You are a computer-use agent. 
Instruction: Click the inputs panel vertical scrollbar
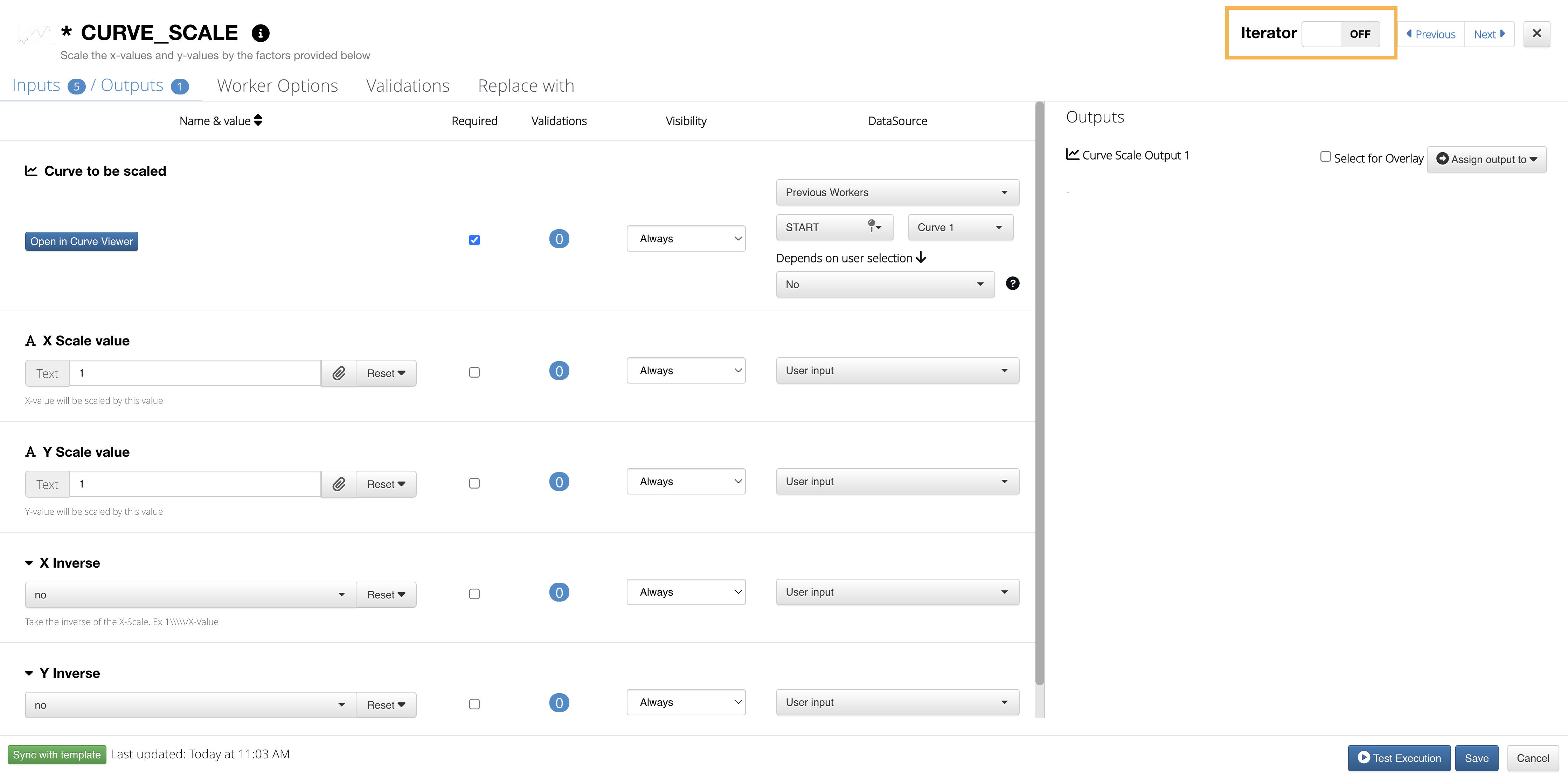[1040, 395]
